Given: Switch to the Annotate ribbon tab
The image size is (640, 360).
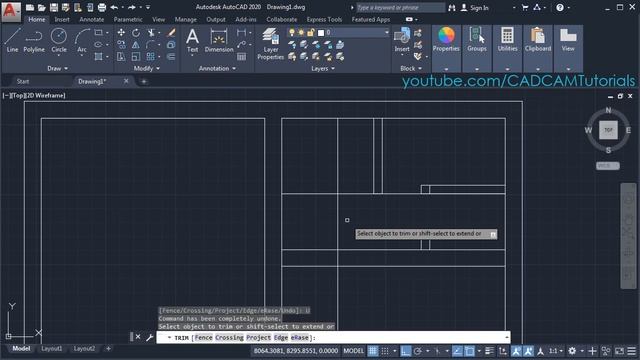Looking at the screenshot, I should click(x=91, y=19).
